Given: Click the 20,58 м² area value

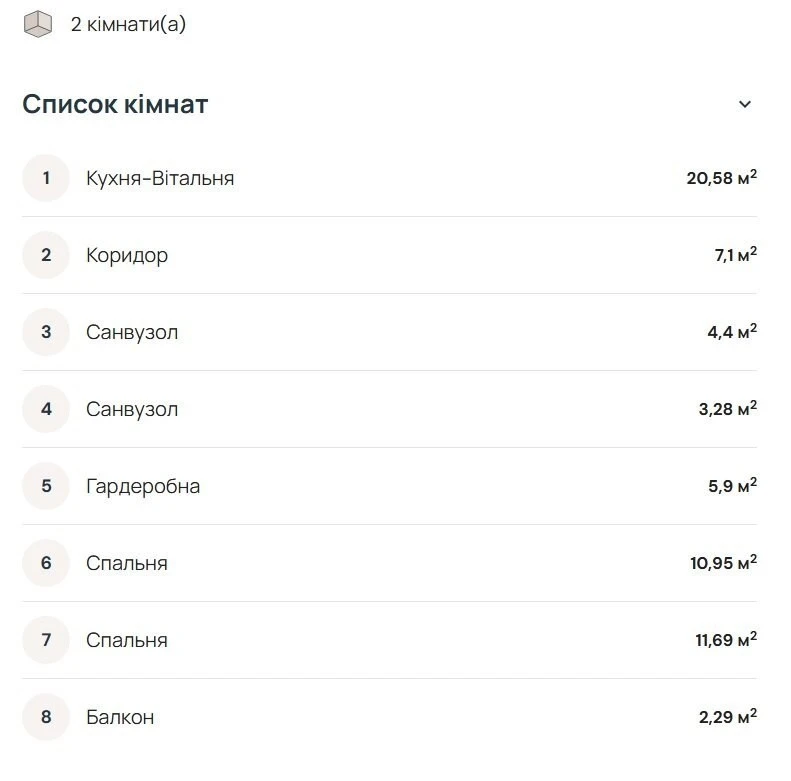Looking at the screenshot, I should tap(721, 178).
